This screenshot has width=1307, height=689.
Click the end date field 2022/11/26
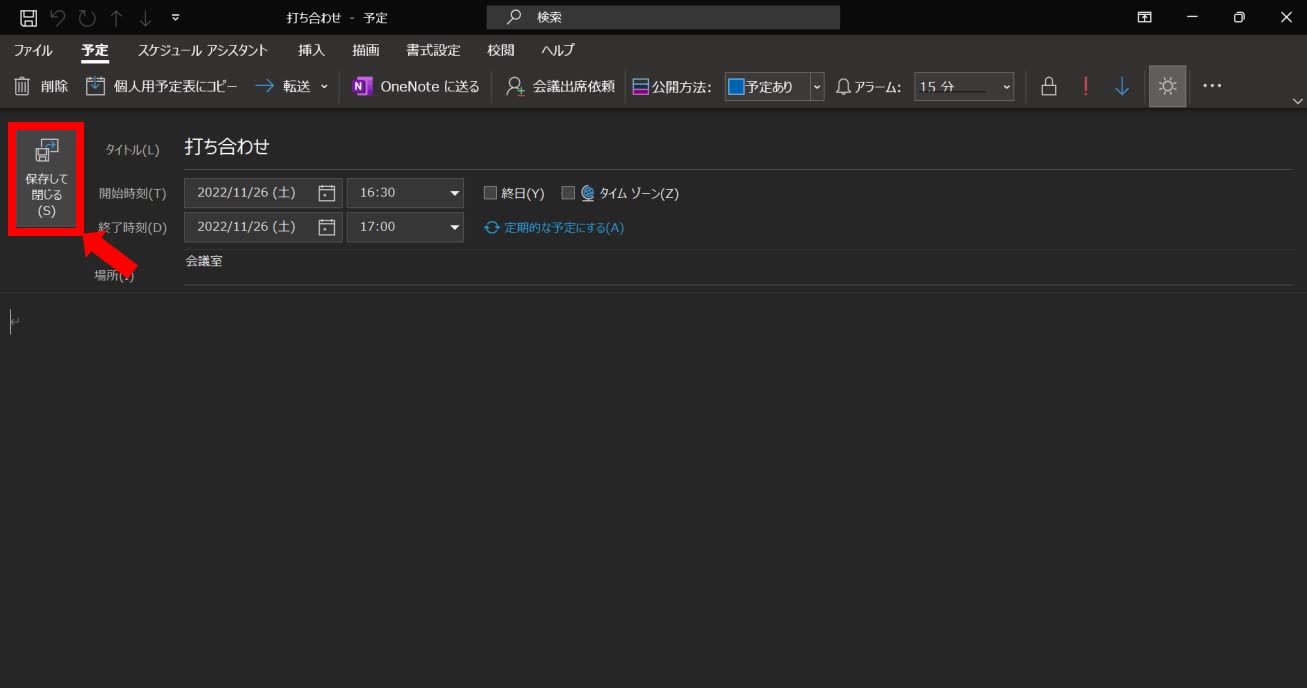[x=263, y=227]
